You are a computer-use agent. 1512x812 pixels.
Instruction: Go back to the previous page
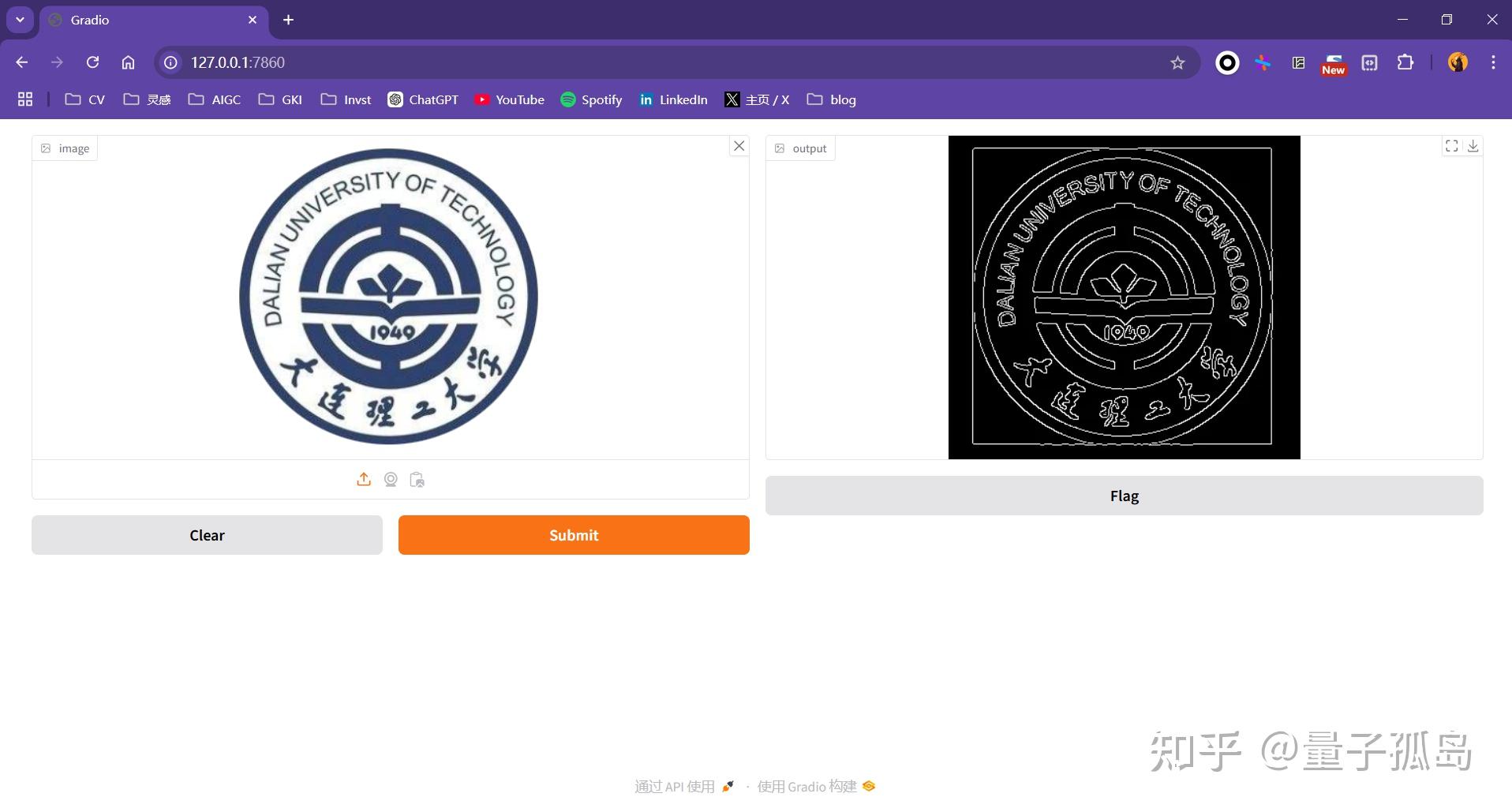pos(22,62)
